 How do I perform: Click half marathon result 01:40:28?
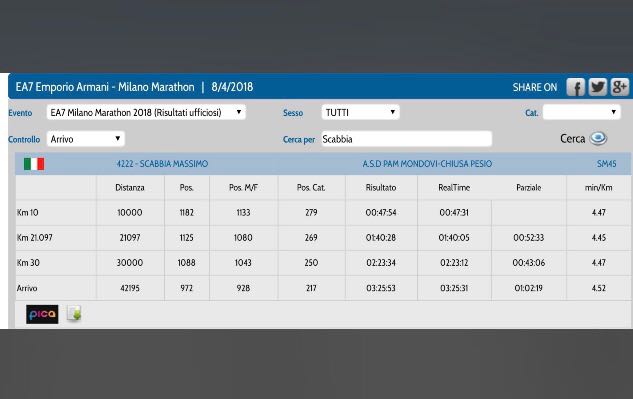tap(380, 237)
